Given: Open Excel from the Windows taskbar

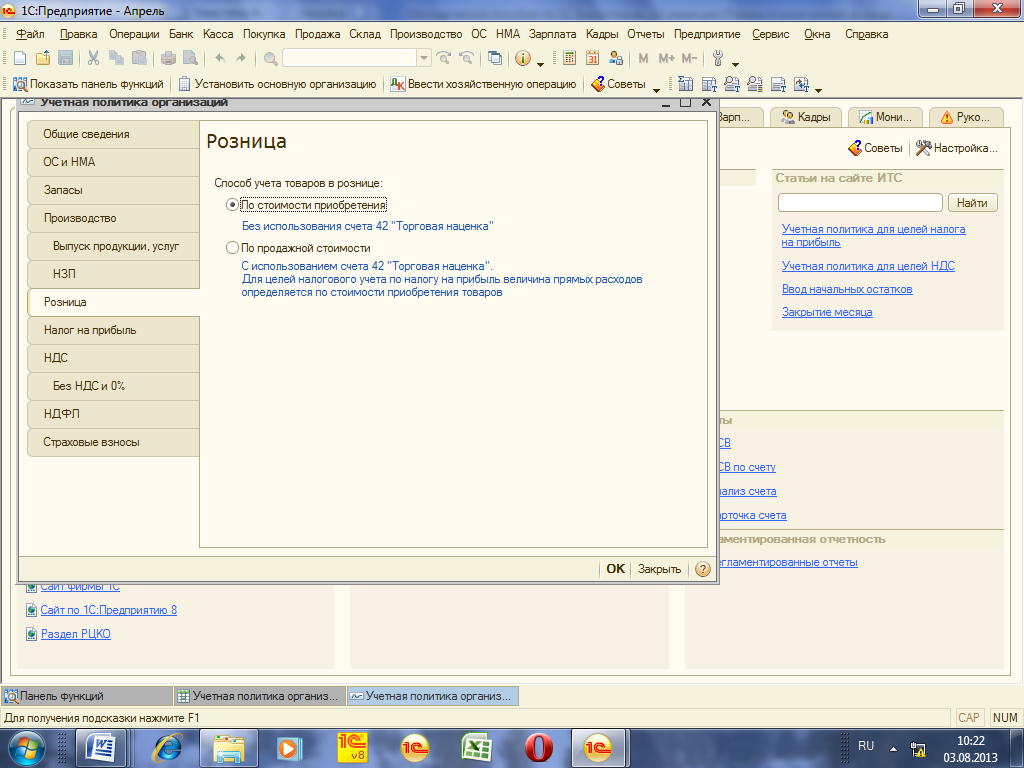Looking at the screenshot, I should click(477, 748).
